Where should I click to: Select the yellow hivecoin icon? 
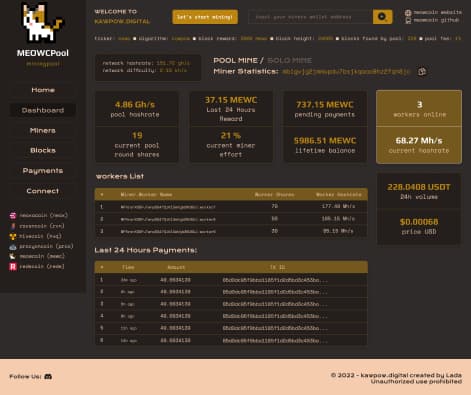tap(13, 236)
